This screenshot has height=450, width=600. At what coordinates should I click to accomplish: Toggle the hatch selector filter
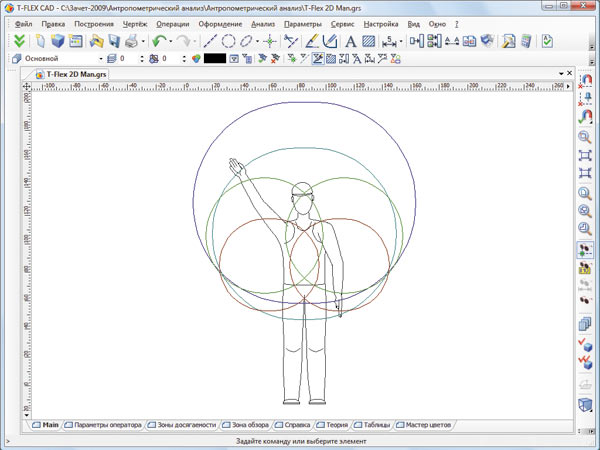pyautogui.click(x=331, y=59)
